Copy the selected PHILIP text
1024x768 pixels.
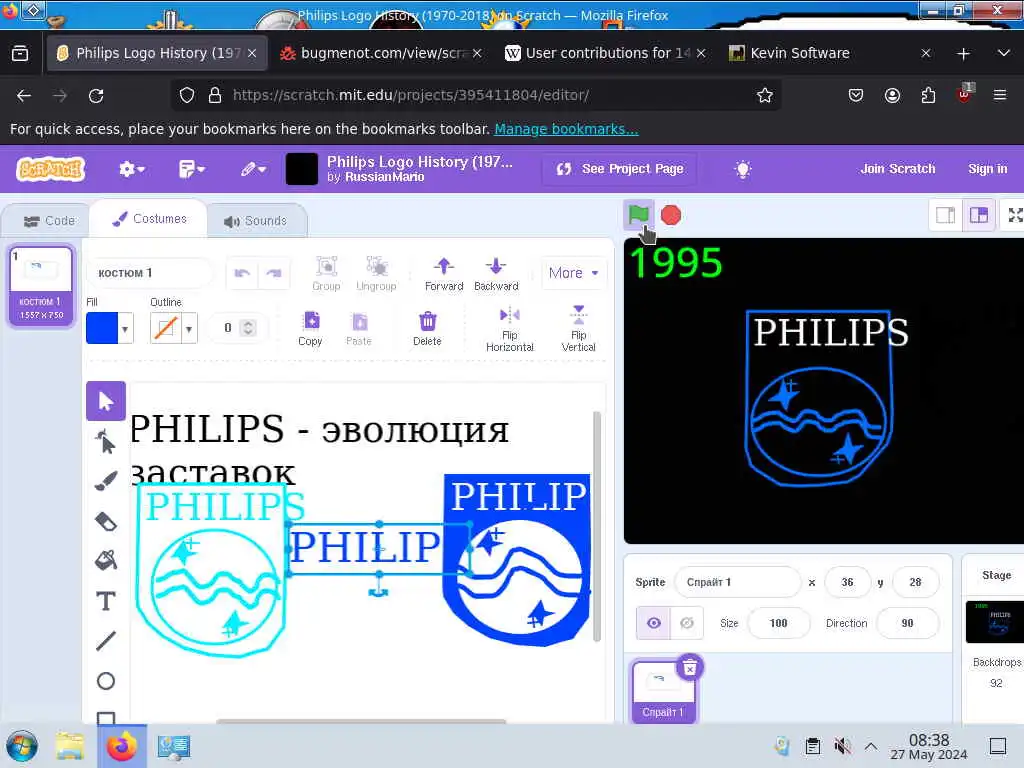click(x=310, y=328)
